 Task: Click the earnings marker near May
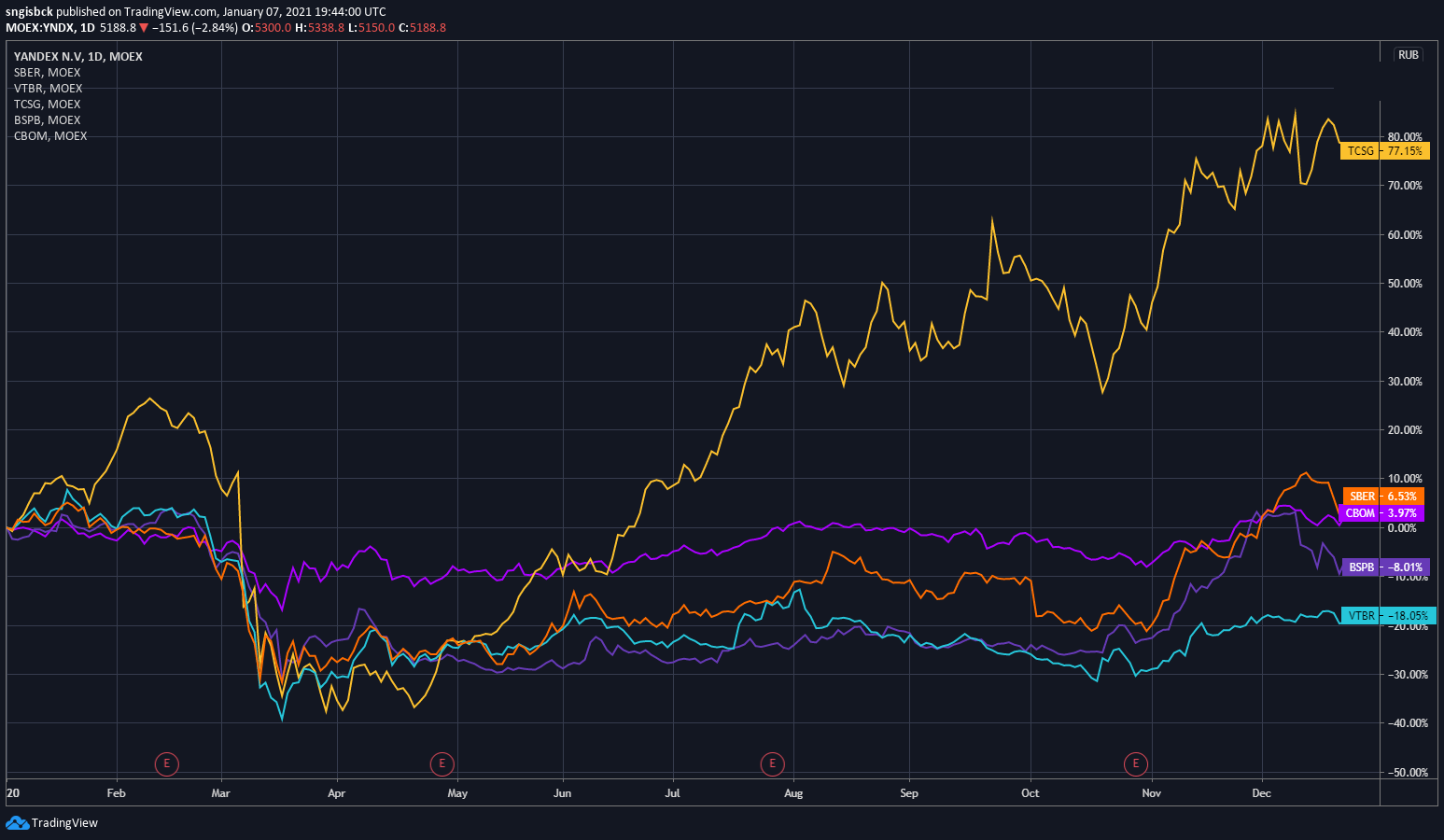[442, 763]
